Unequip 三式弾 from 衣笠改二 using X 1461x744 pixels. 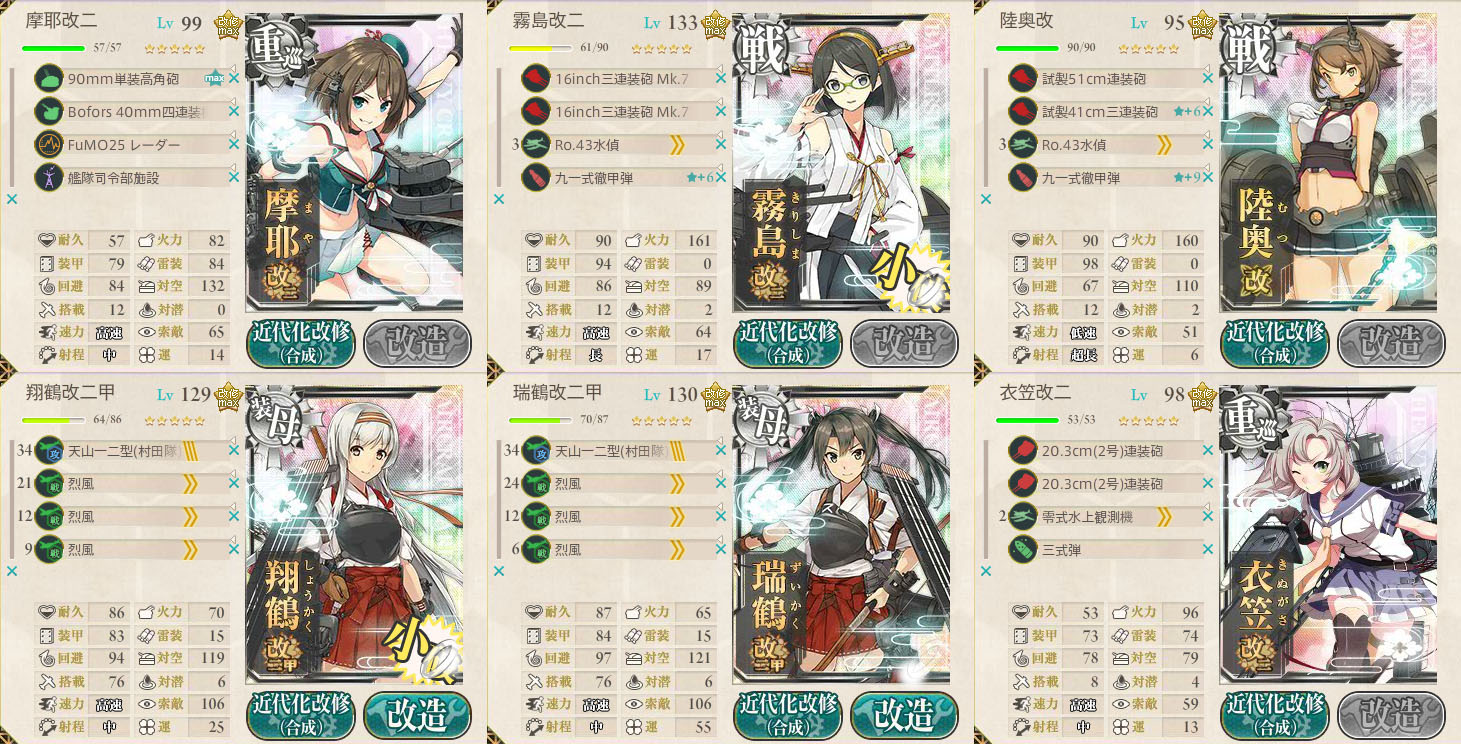[1208, 549]
